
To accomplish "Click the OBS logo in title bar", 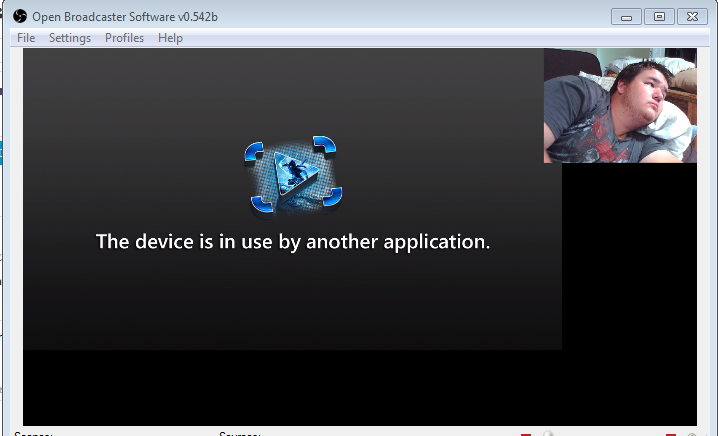I will click(x=20, y=16).
